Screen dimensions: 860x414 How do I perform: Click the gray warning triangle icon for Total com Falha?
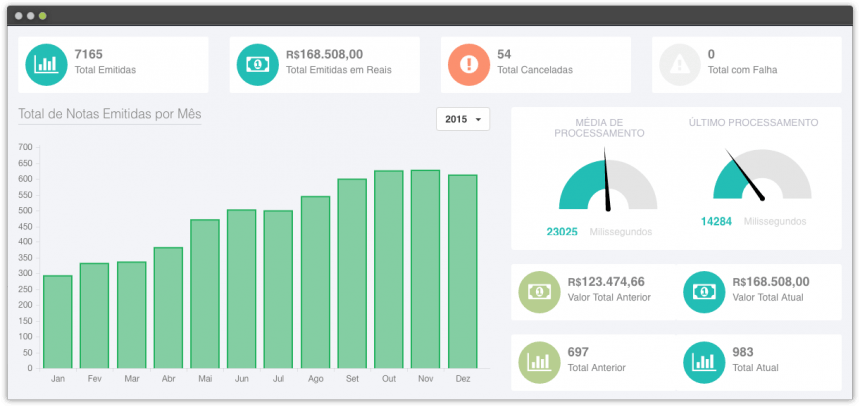click(x=680, y=65)
